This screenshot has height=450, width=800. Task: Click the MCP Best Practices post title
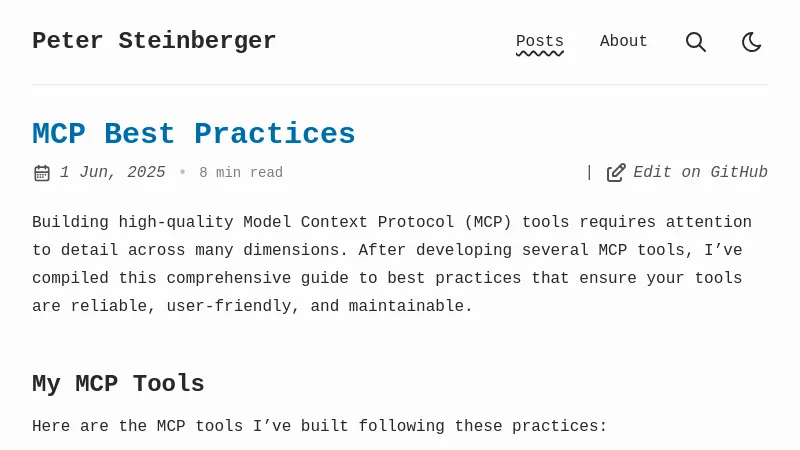(x=194, y=134)
